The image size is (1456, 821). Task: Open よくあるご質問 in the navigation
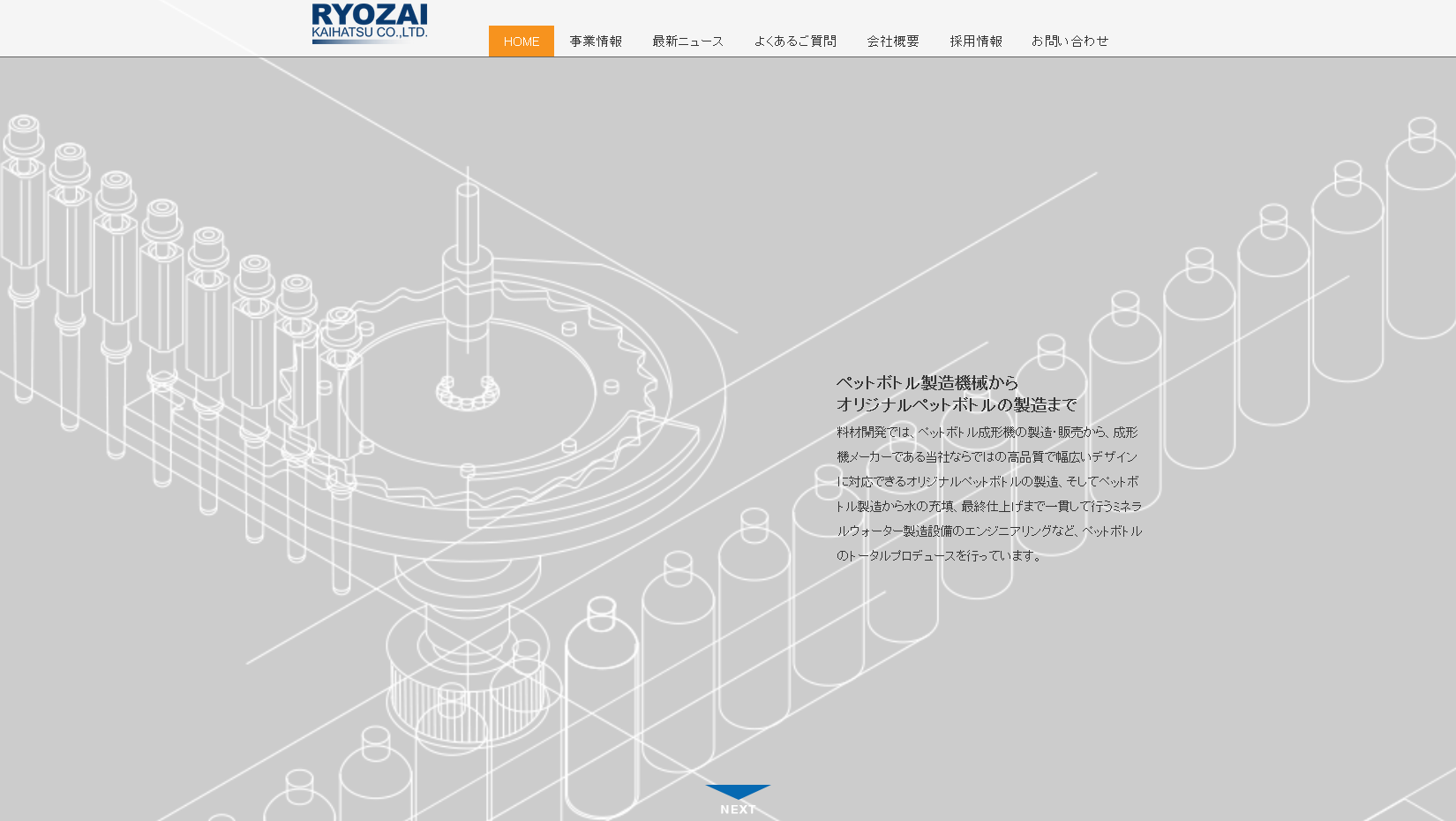click(x=794, y=41)
